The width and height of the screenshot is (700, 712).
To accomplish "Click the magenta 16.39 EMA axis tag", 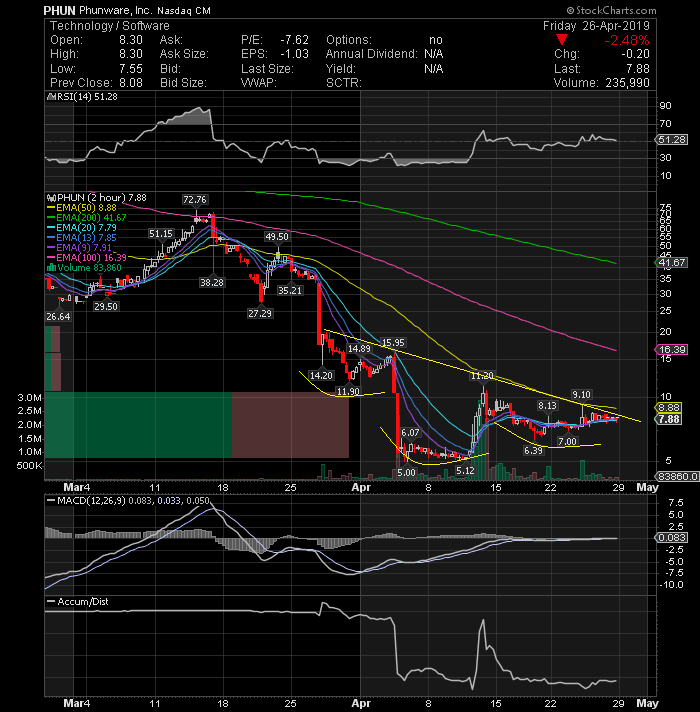I will click(x=671, y=350).
